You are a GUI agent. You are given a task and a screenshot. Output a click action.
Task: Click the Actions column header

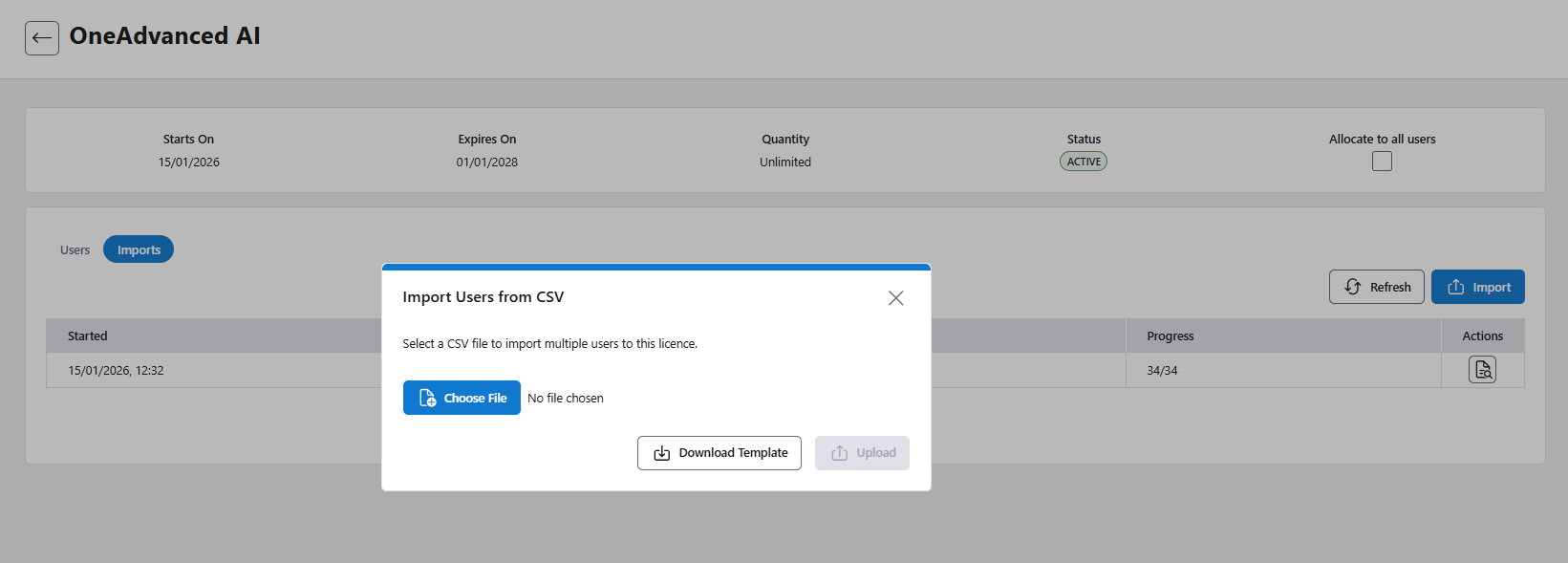click(1482, 336)
